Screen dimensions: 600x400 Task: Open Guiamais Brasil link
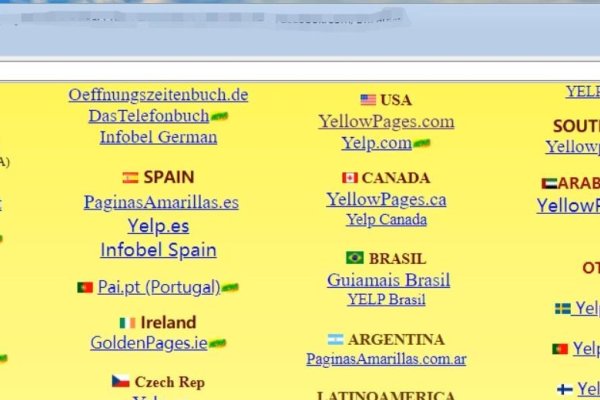[x=388, y=279]
